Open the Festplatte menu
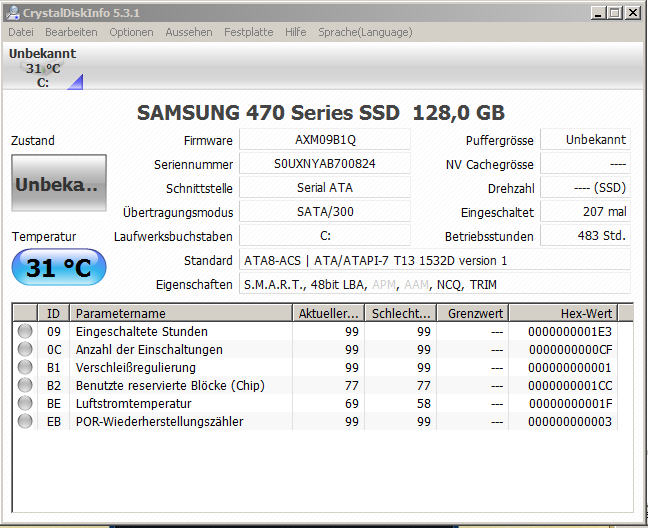 [248, 32]
